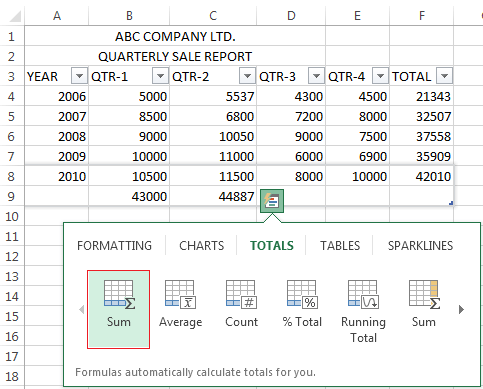Switch to the FORMATTING tab
The width and height of the screenshot is (483, 389).
[114, 246]
